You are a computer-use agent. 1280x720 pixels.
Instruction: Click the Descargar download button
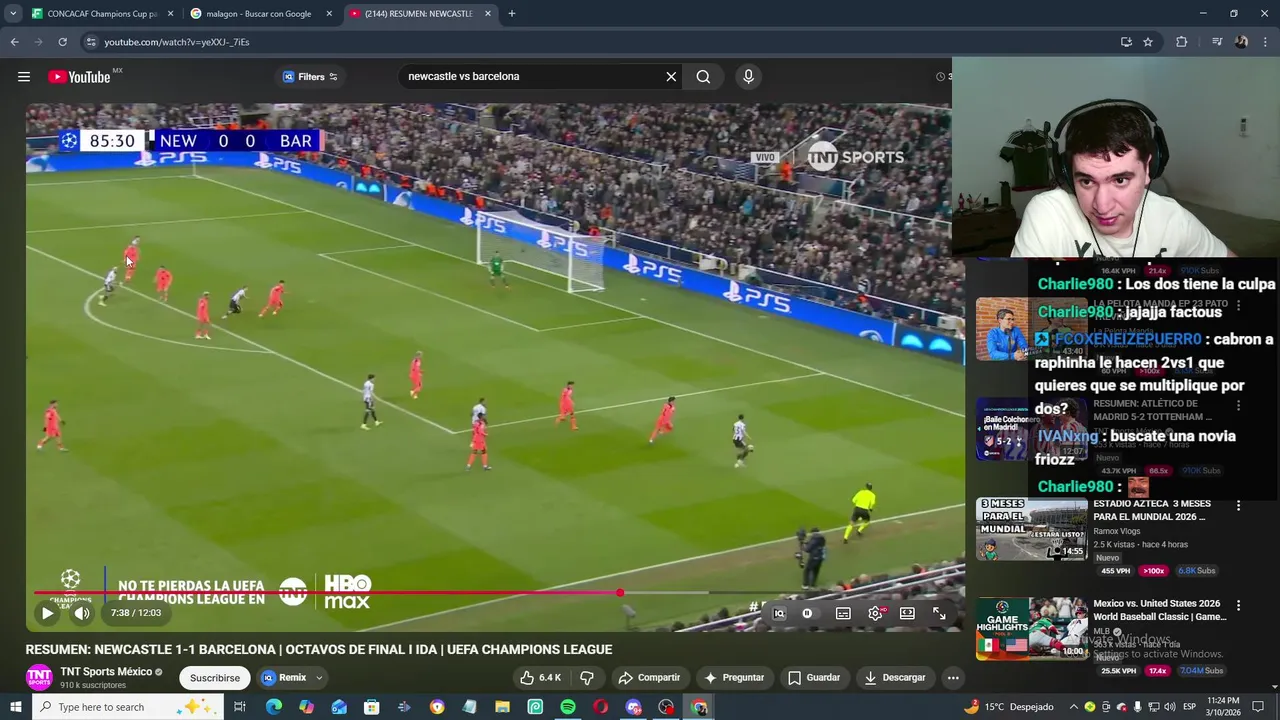coord(895,677)
